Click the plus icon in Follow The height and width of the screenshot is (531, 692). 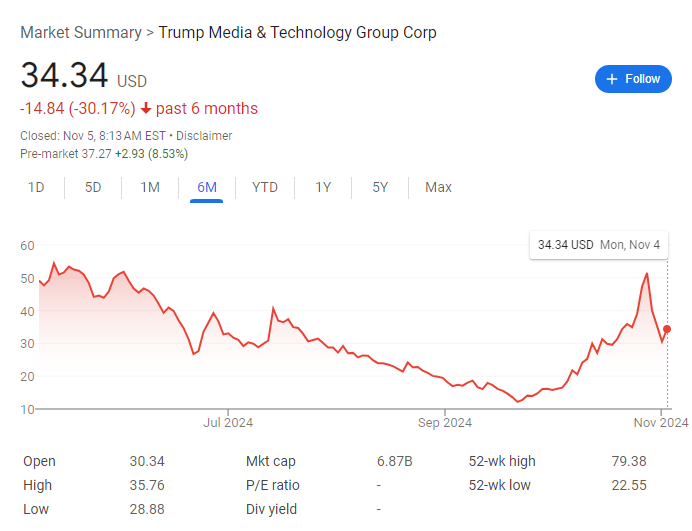tap(612, 79)
